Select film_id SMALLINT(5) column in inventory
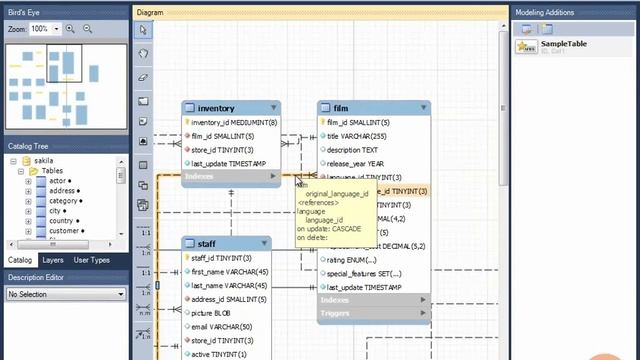The height and width of the screenshot is (360, 640). (223, 136)
